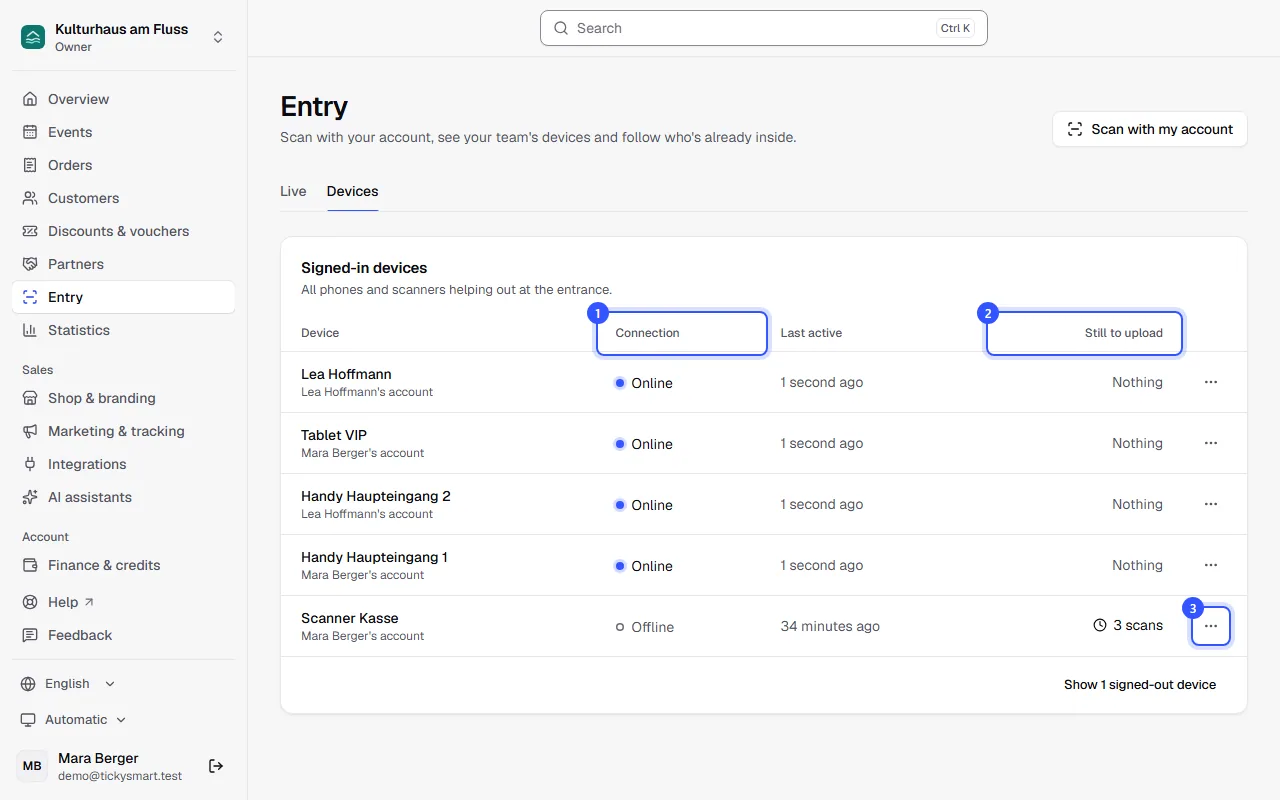Switch to the Live tab
1280x800 pixels.
[293, 191]
